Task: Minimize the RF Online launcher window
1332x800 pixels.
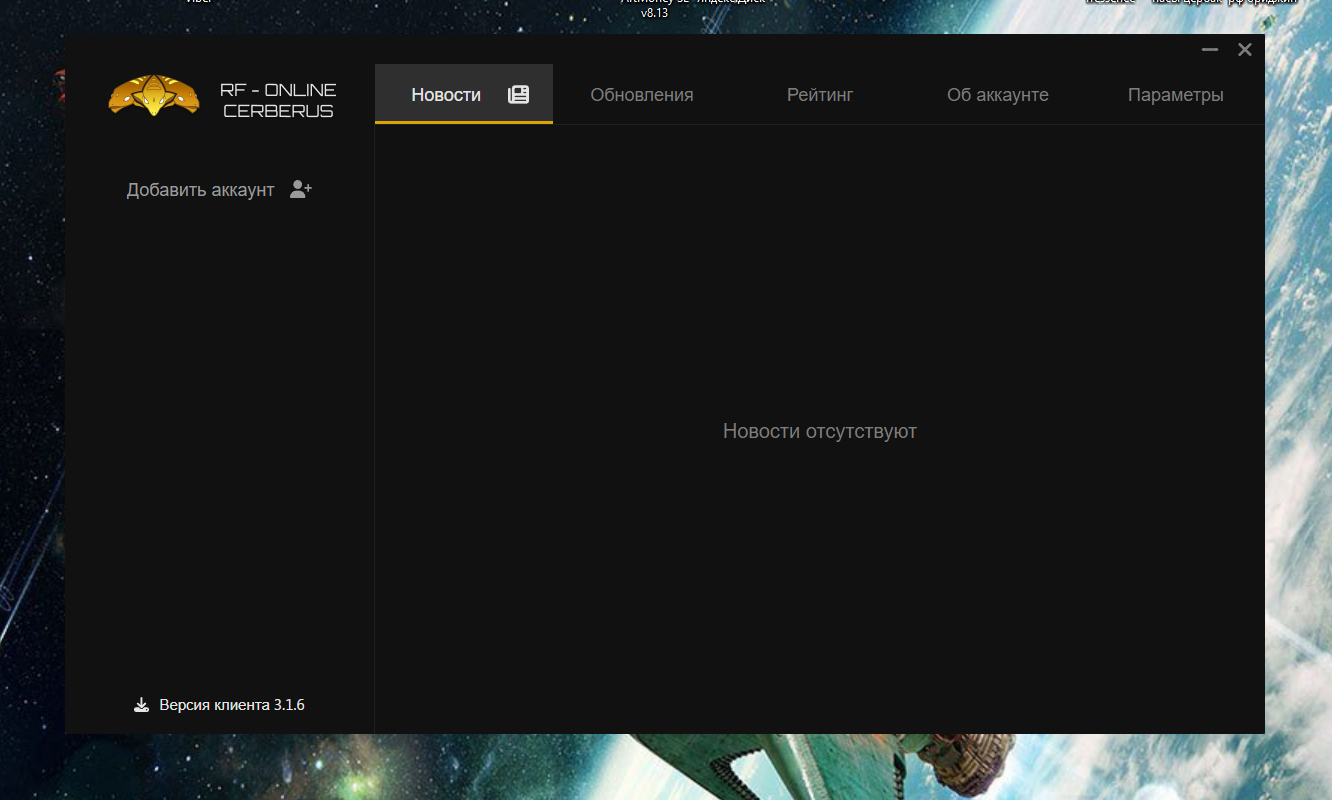Action: [1210, 49]
